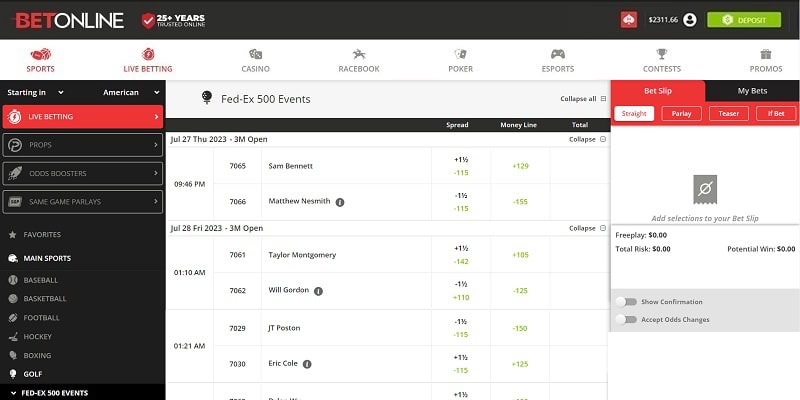Go to the Casino section
Screen dimensions: 800x400
click(256, 60)
